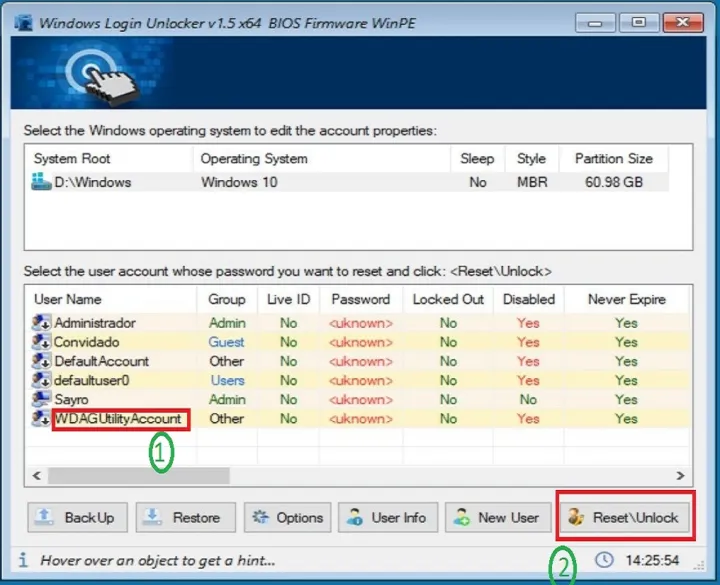The height and width of the screenshot is (585, 720).
Task: Click the Reset\Unlock button
Action: click(x=625, y=518)
